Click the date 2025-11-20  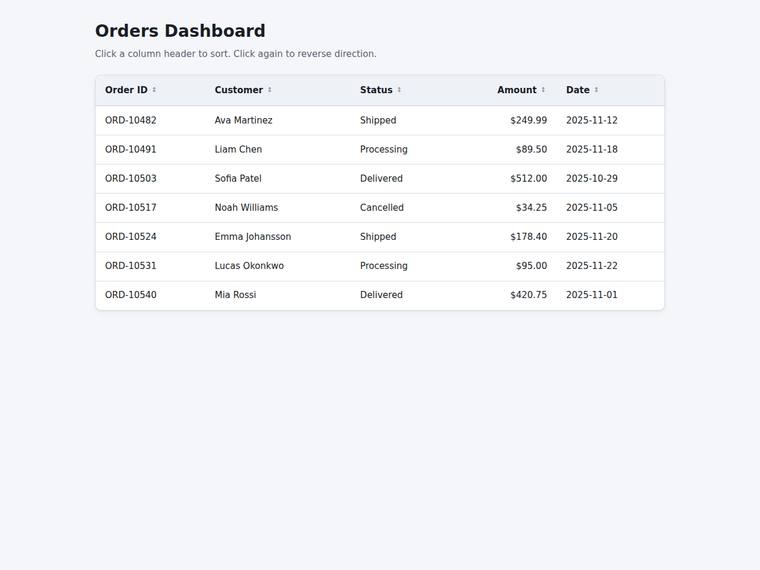pyautogui.click(x=592, y=237)
